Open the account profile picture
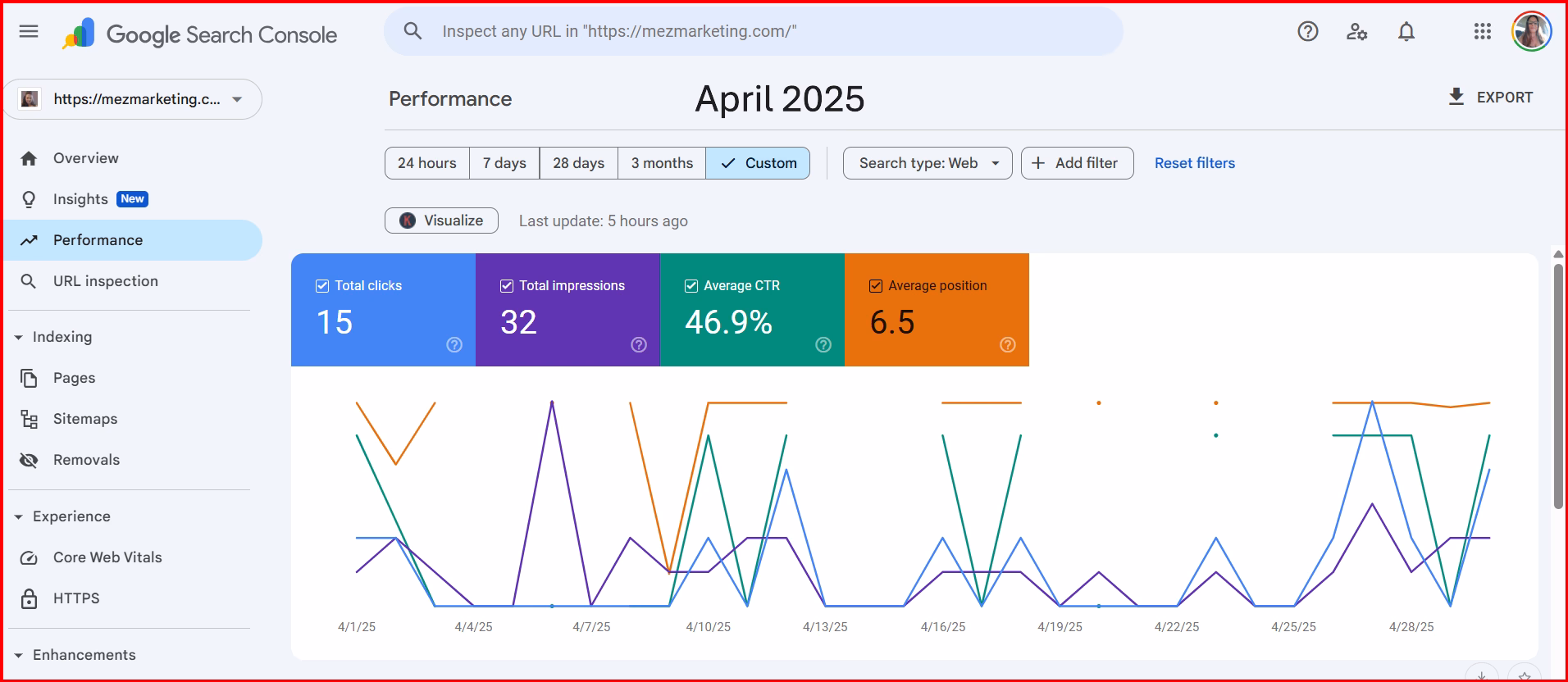This screenshot has height=682, width=1568. [1531, 32]
